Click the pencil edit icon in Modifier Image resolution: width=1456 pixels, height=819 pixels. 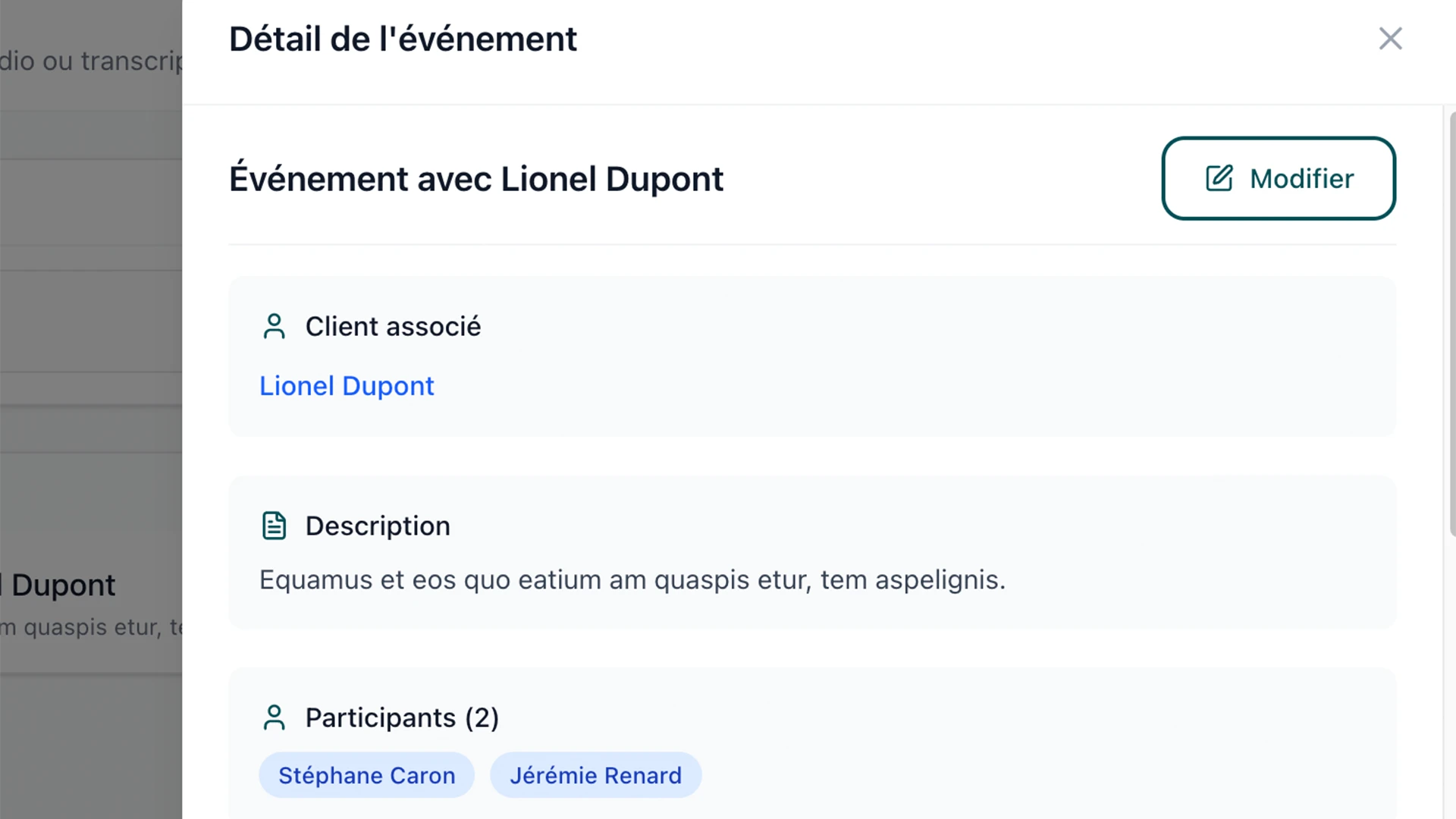point(1219,178)
